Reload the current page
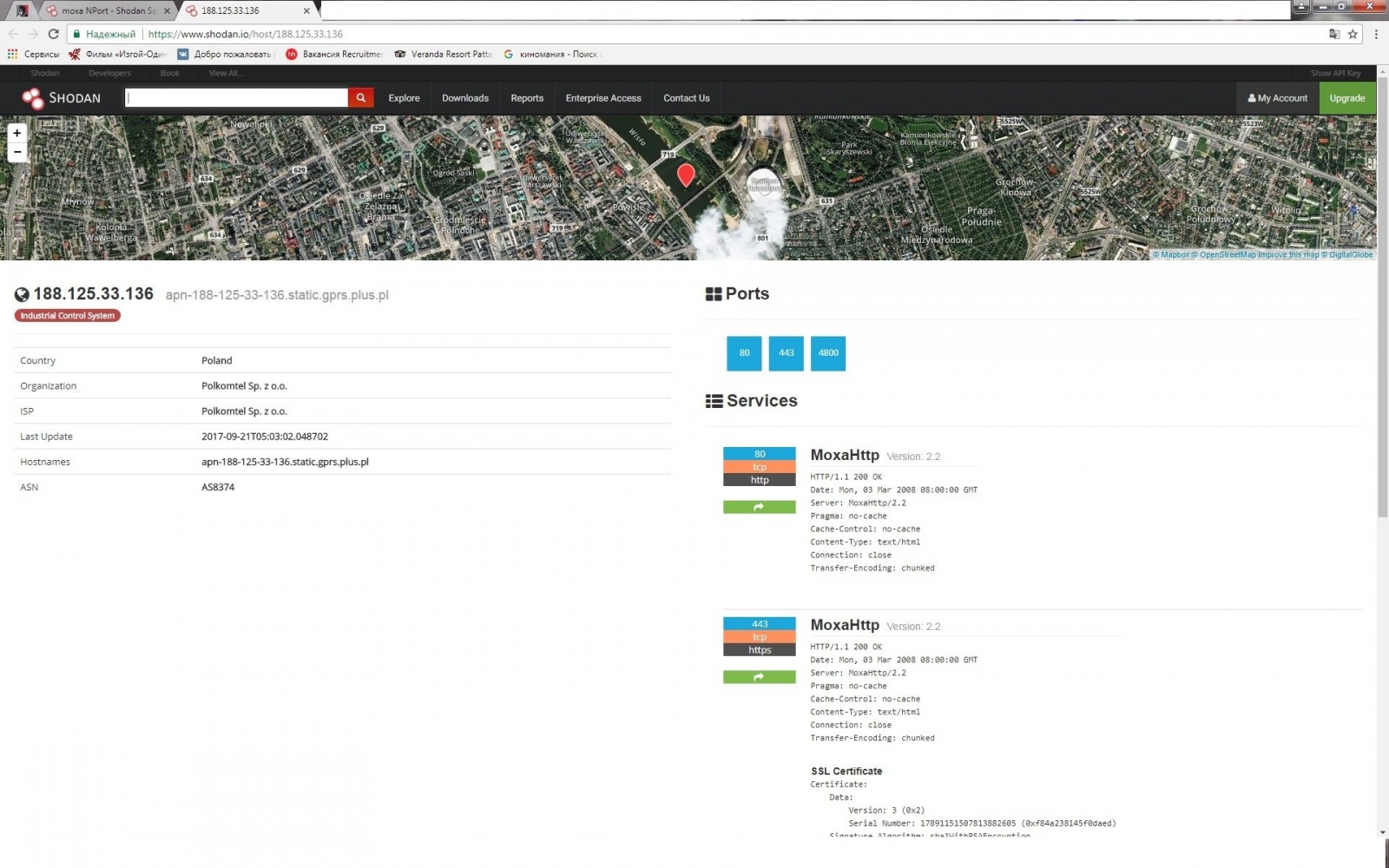 point(53,34)
